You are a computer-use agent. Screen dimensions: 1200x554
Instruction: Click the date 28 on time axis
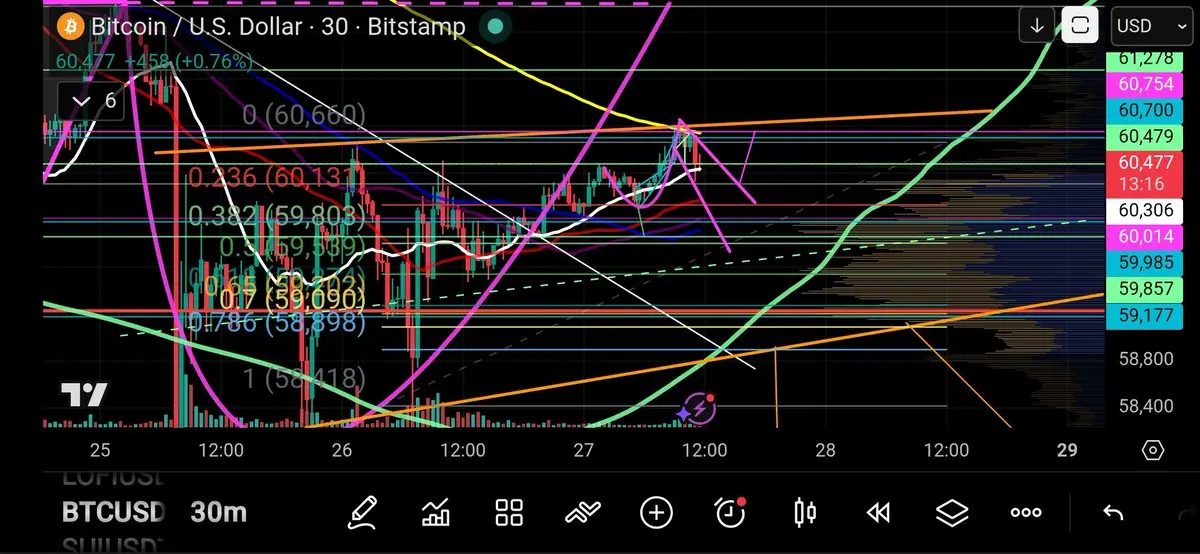pos(825,450)
